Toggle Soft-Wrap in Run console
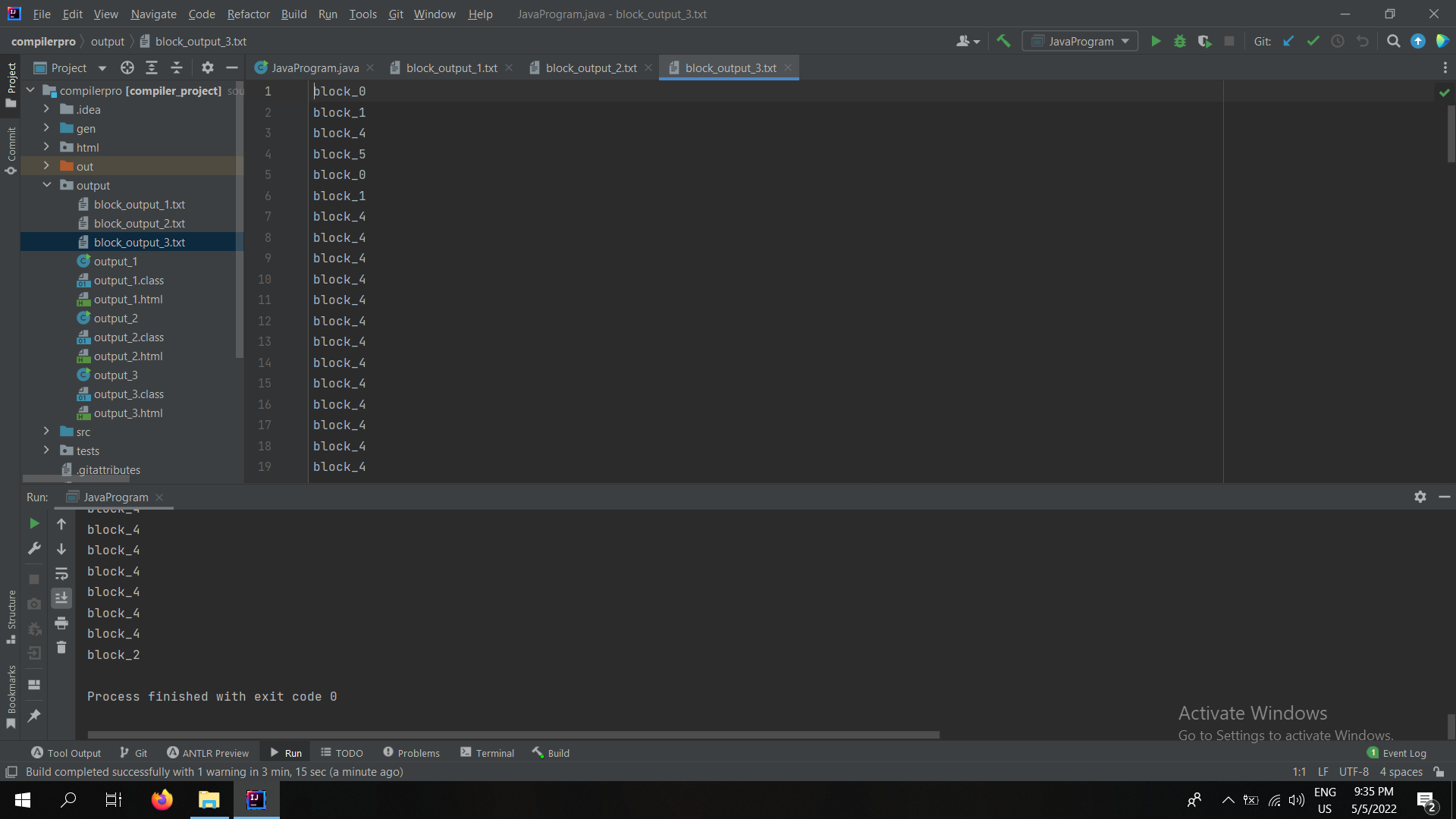Image resolution: width=1456 pixels, height=819 pixels. pyautogui.click(x=61, y=574)
